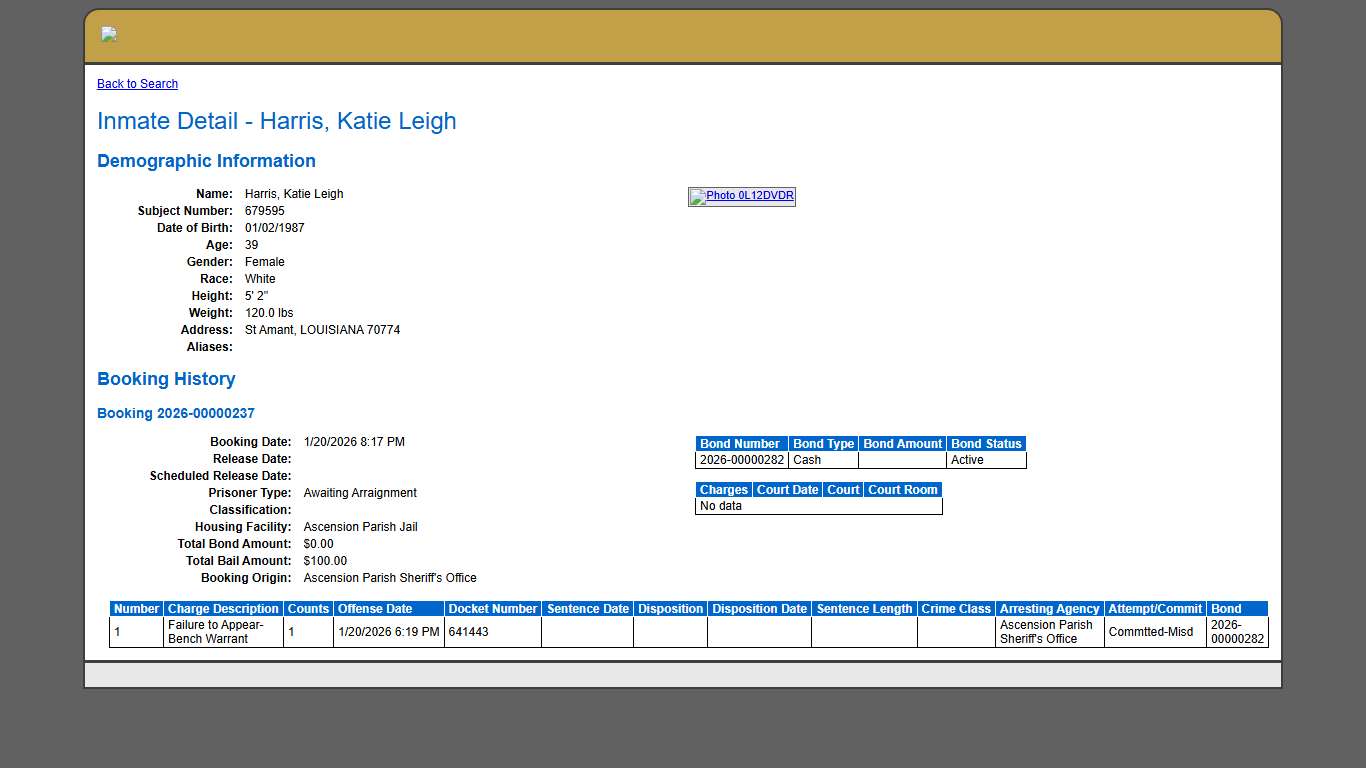Image resolution: width=1366 pixels, height=768 pixels.
Task: Click the docket number 641443 cell
Action: point(469,632)
